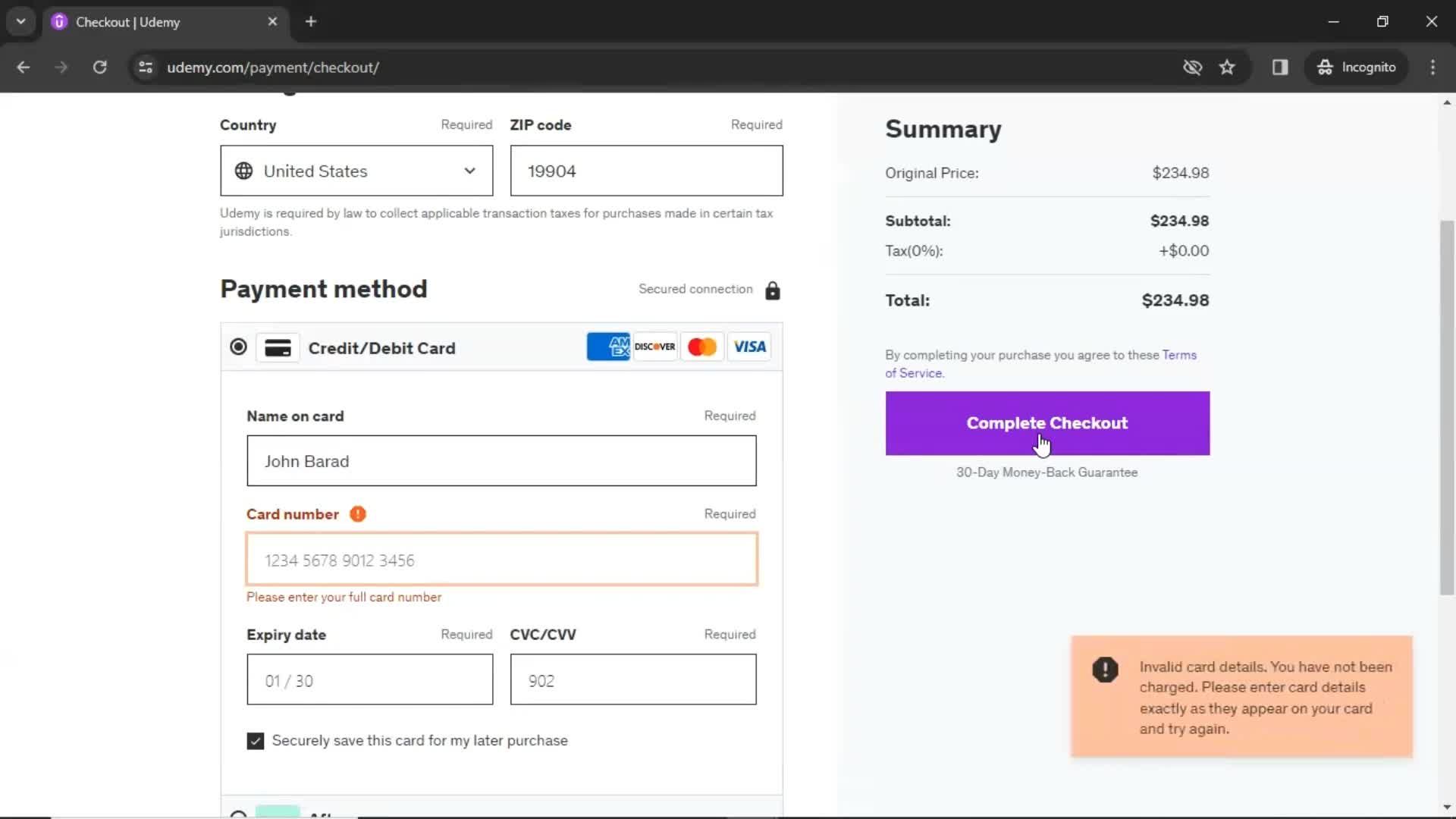Click the invalid card details alert icon
The height and width of the screenshot is (819, 1456).
1104,668
